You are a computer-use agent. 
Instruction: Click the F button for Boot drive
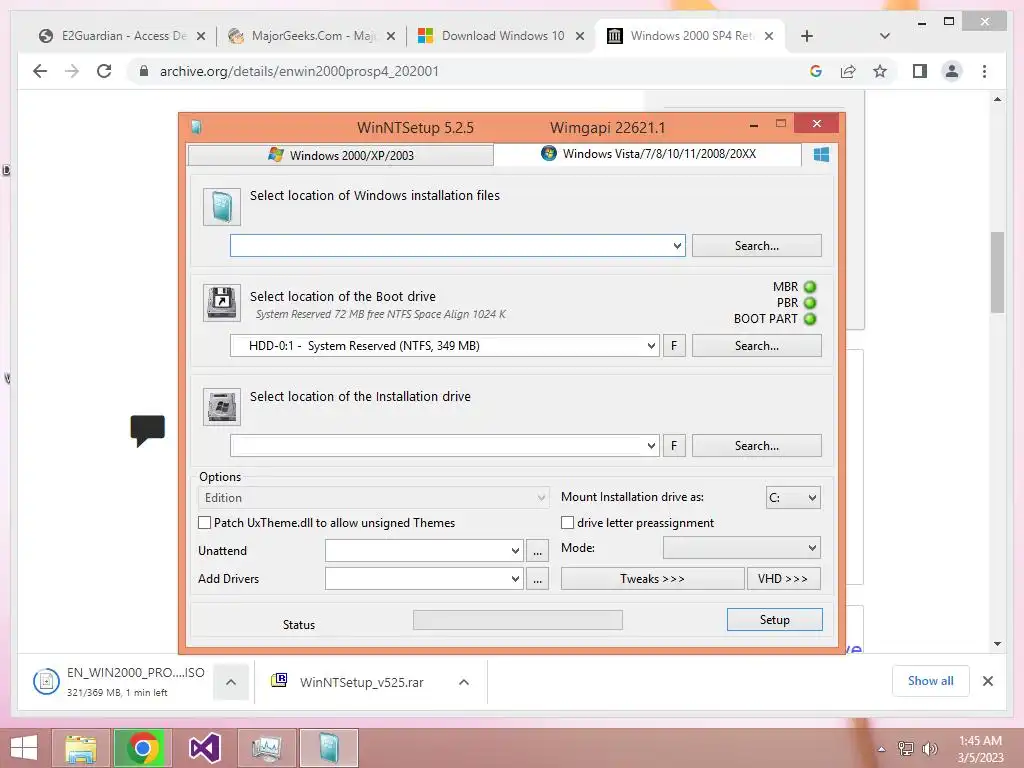(674, 345)
